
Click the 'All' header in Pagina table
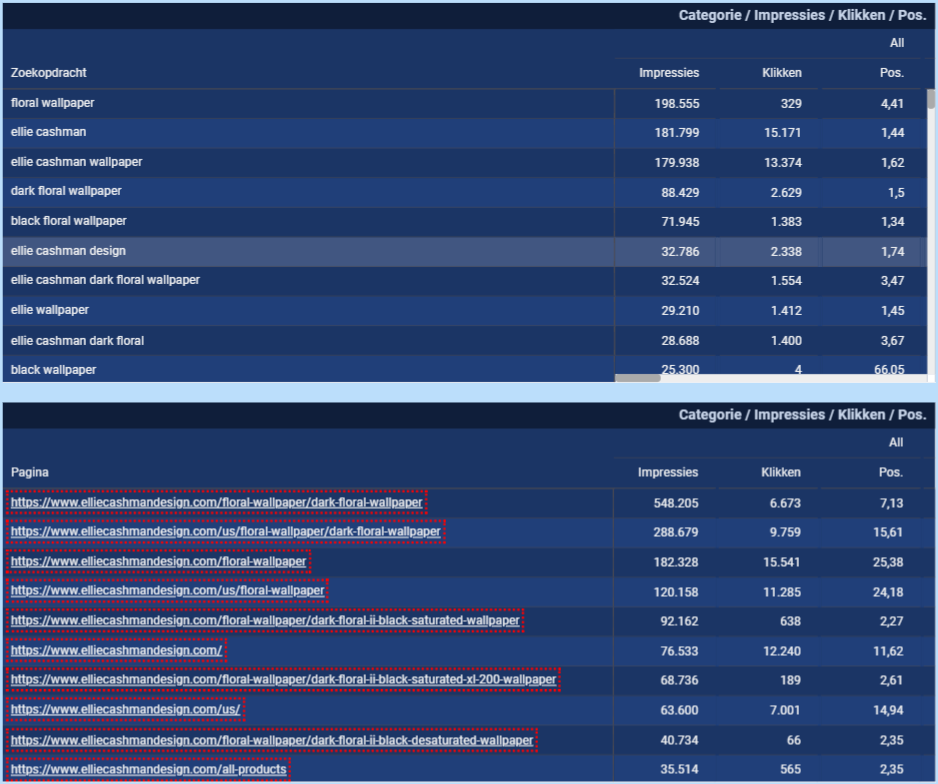[896, 443]
